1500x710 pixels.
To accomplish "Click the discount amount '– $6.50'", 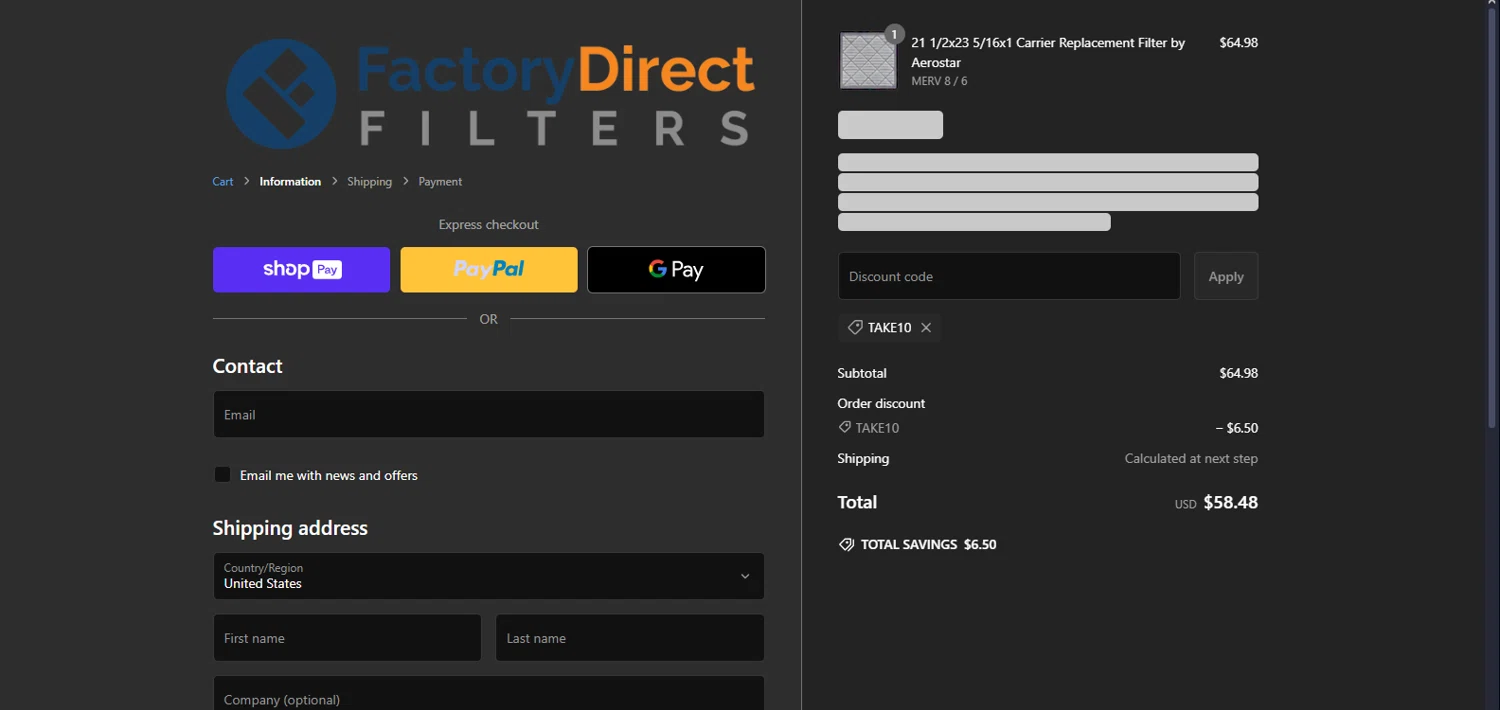I will [1237, 428].
